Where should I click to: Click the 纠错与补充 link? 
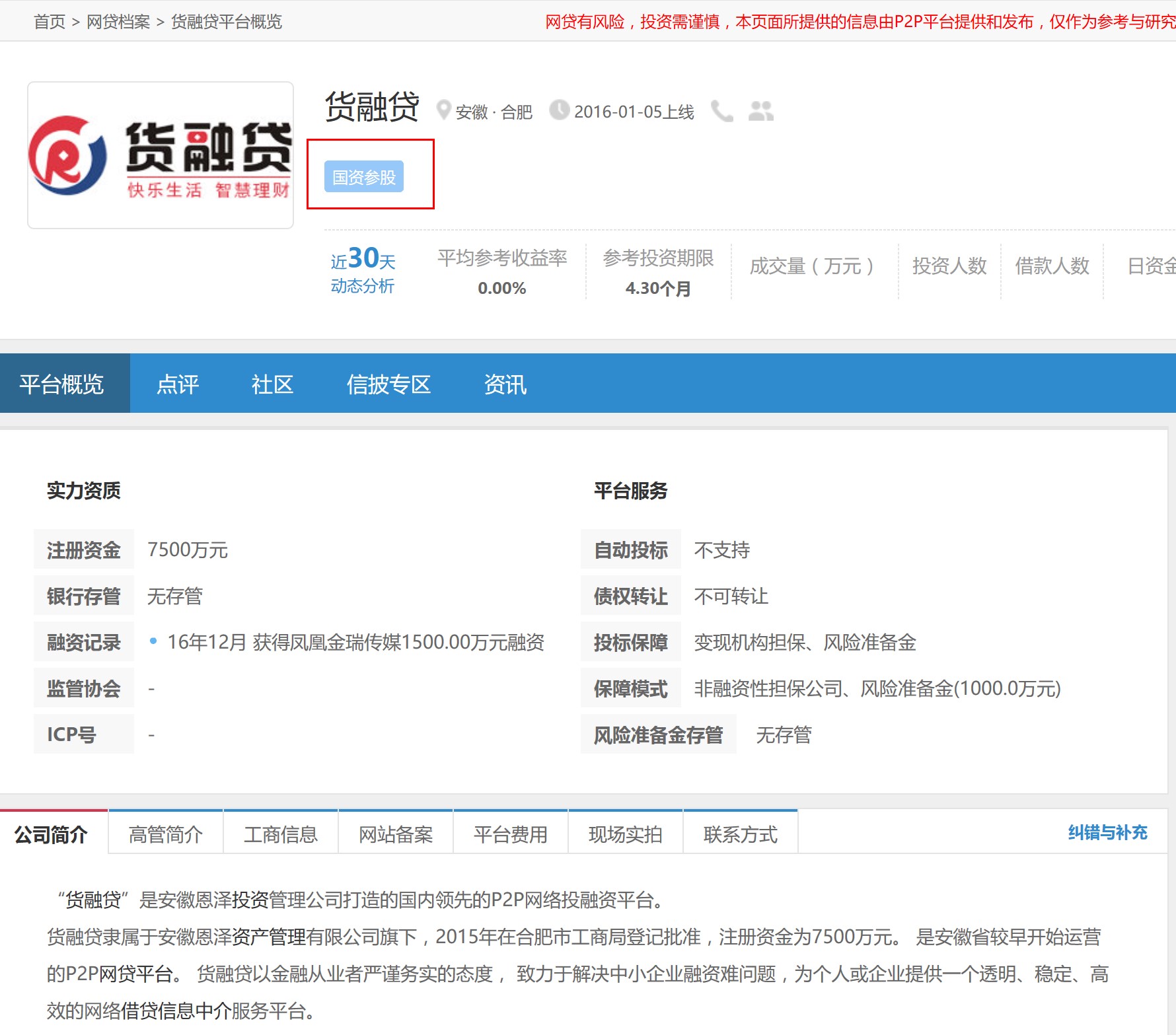(x=1108, y=832)
